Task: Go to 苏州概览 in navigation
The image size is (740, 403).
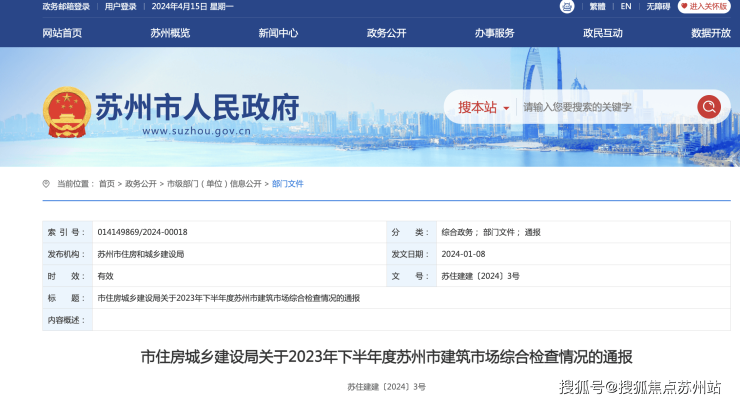Action: 170,33
